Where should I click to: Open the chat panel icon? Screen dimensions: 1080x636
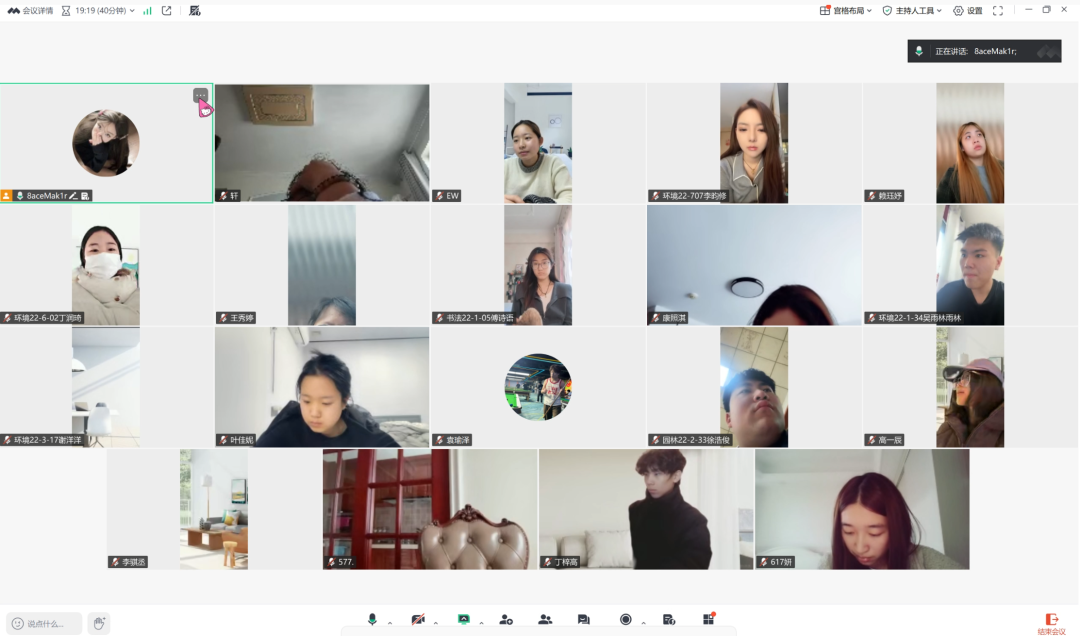[583, 620]
